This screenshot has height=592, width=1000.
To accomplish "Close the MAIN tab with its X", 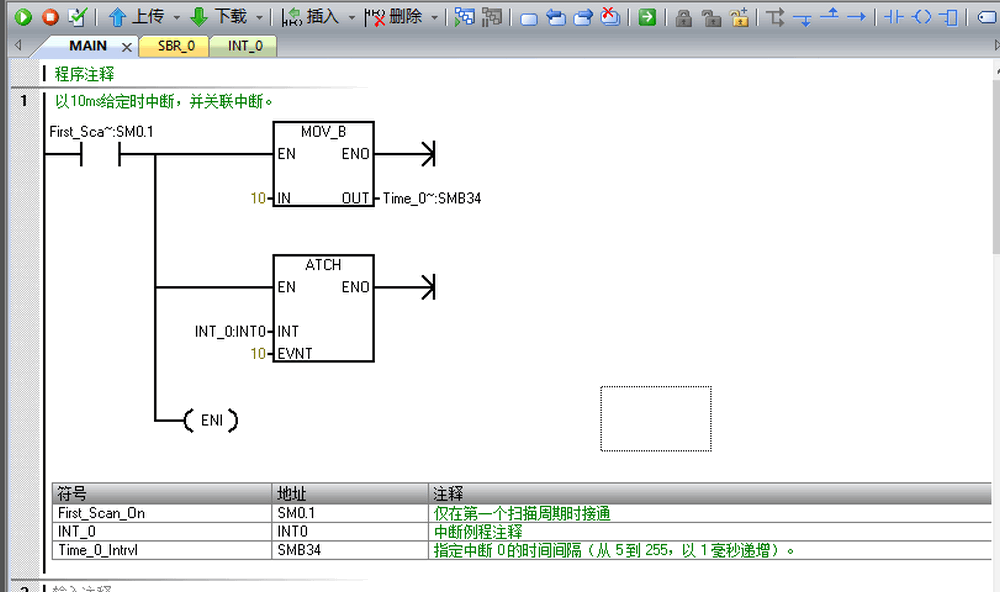I will [x=127, y=47].
